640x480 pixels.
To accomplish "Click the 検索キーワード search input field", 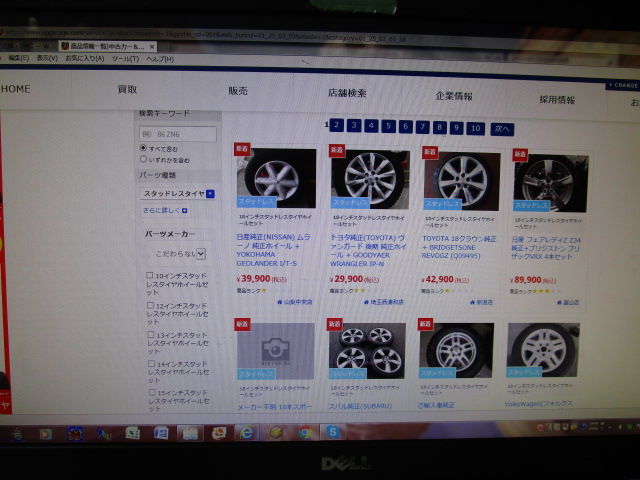I will 178,134.
